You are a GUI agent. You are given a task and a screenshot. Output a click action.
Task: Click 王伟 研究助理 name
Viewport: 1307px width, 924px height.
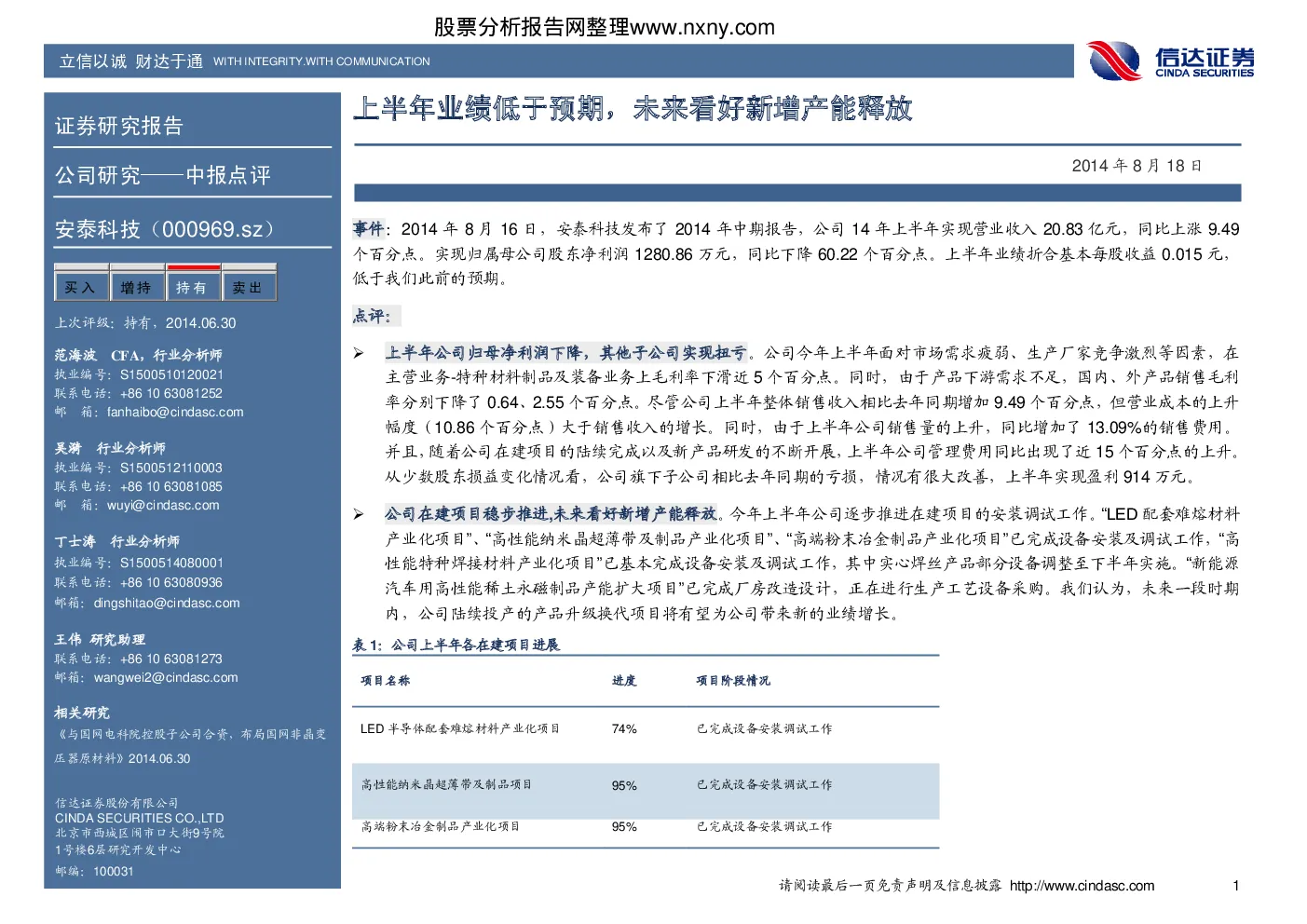point(100,639)
